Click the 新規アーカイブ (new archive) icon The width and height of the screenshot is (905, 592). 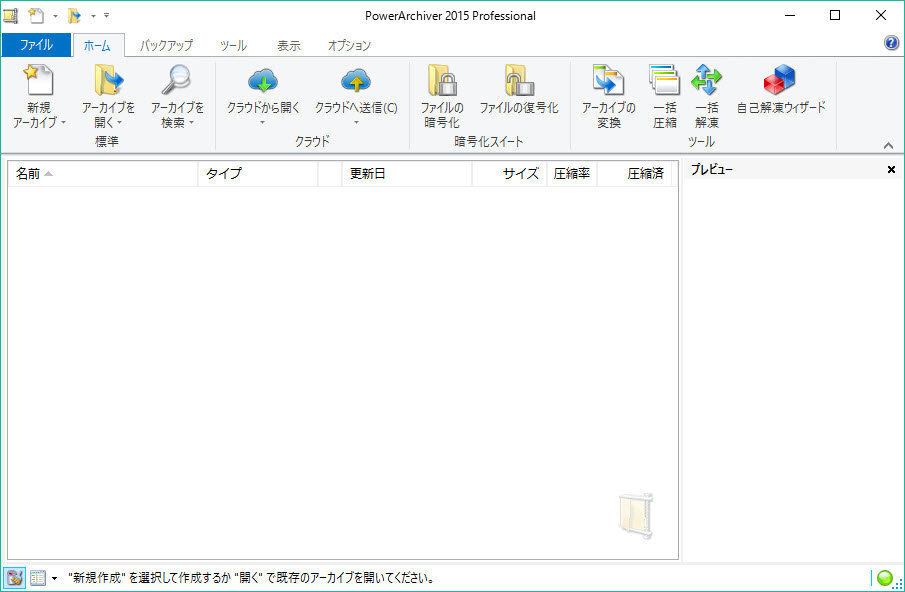pos(39,80)
